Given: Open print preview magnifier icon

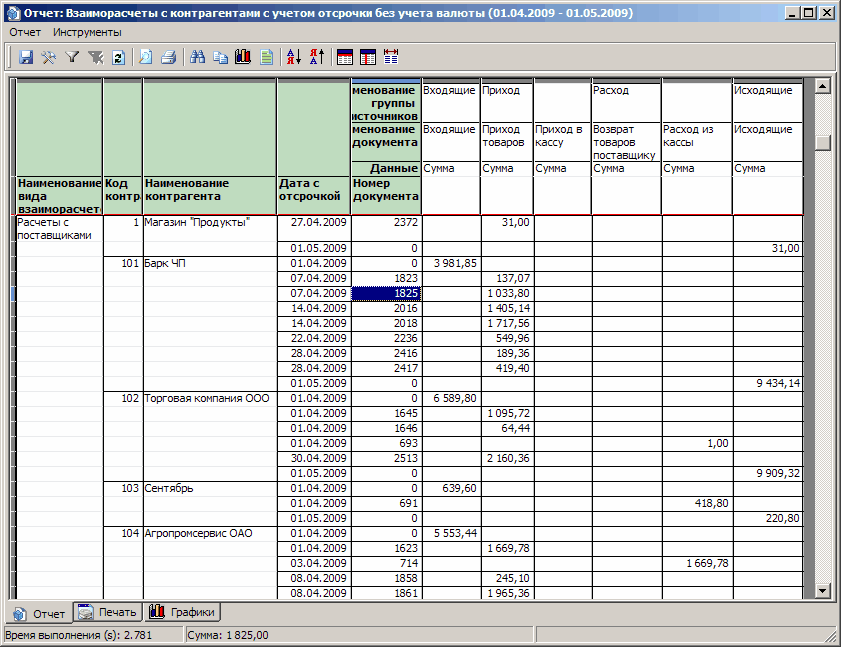Looking at the screenshot, I should (145, 57).
